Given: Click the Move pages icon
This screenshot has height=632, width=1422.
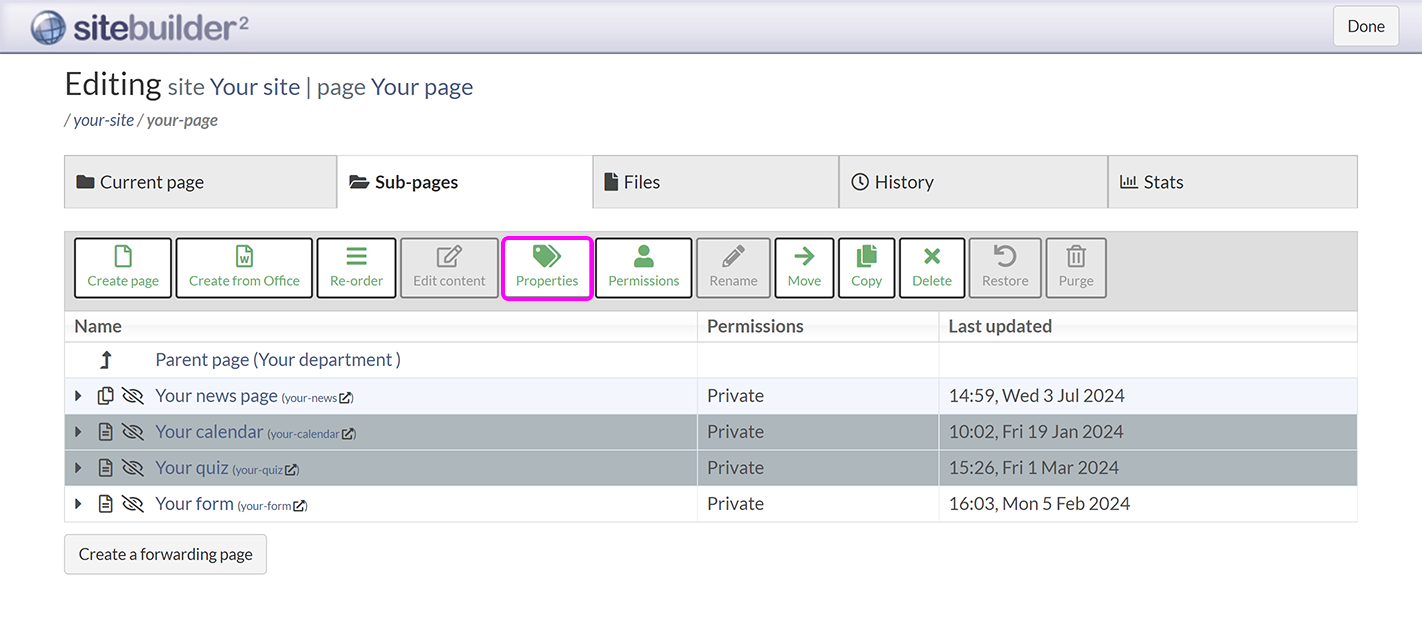Looking at the screenshot, I should pos(804,268).
